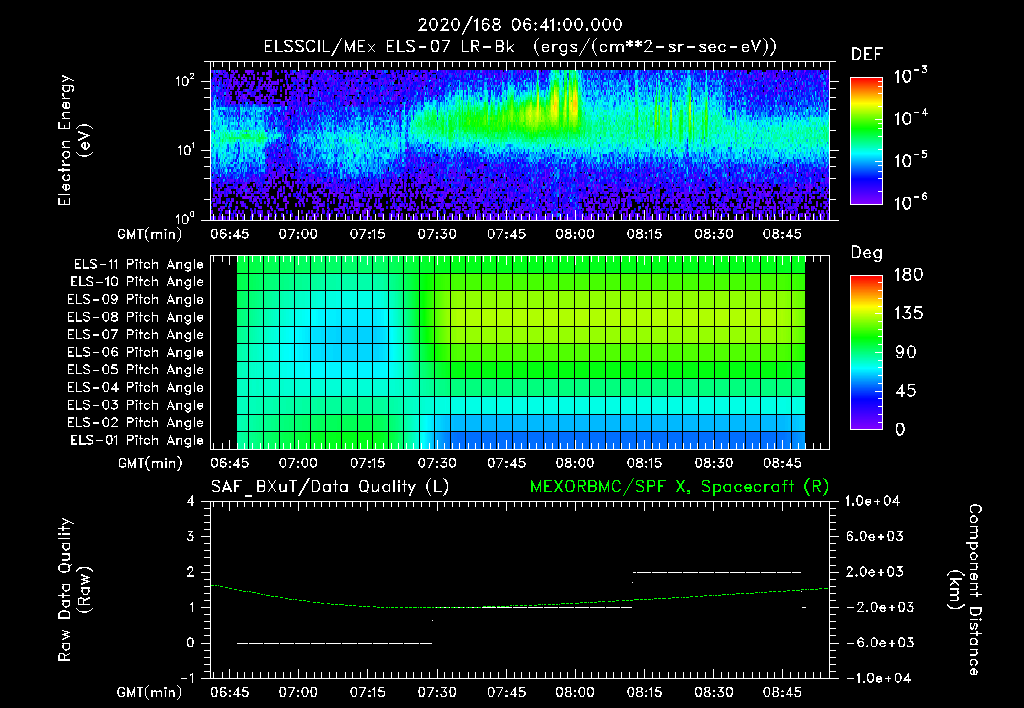Click the 06:45 time label under the spectrogram

tap(229, 234)
